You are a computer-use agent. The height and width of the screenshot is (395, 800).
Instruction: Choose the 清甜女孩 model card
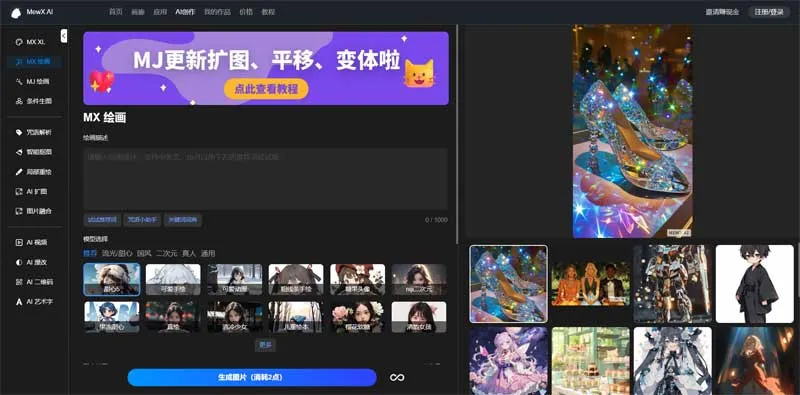419,317
